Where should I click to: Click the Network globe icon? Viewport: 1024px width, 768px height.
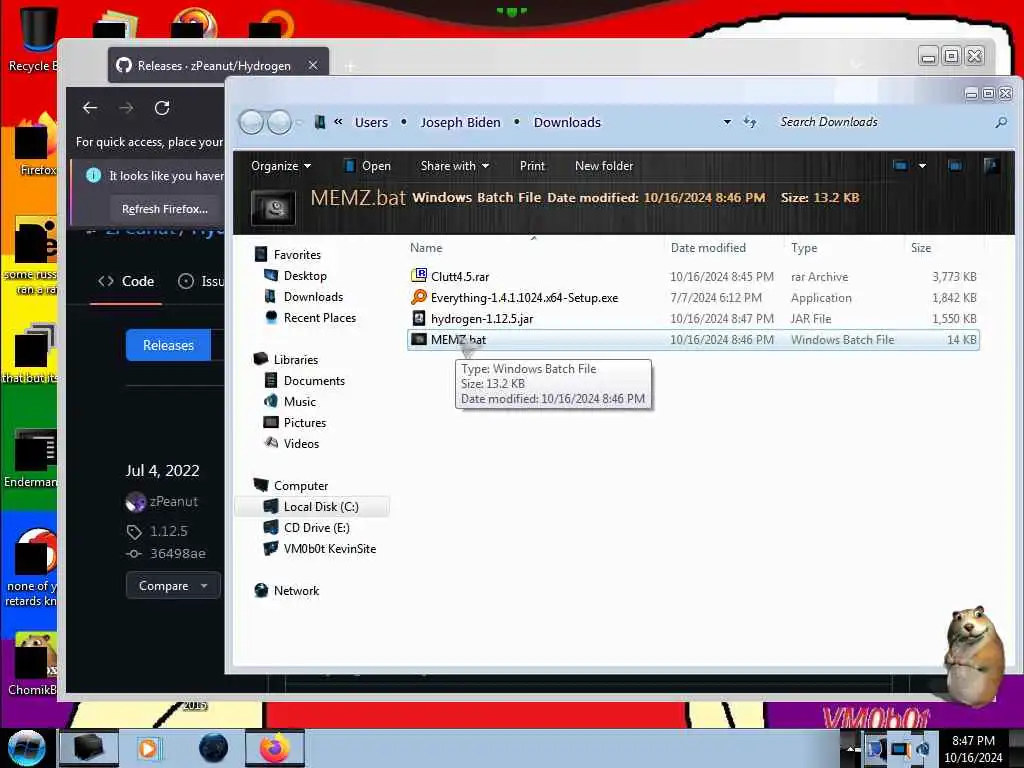(261, 590)
